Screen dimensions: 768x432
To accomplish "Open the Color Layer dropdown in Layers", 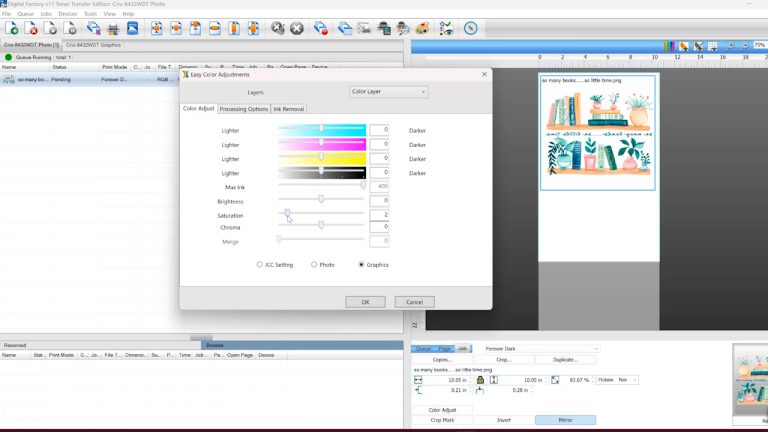I will (388, 92).
